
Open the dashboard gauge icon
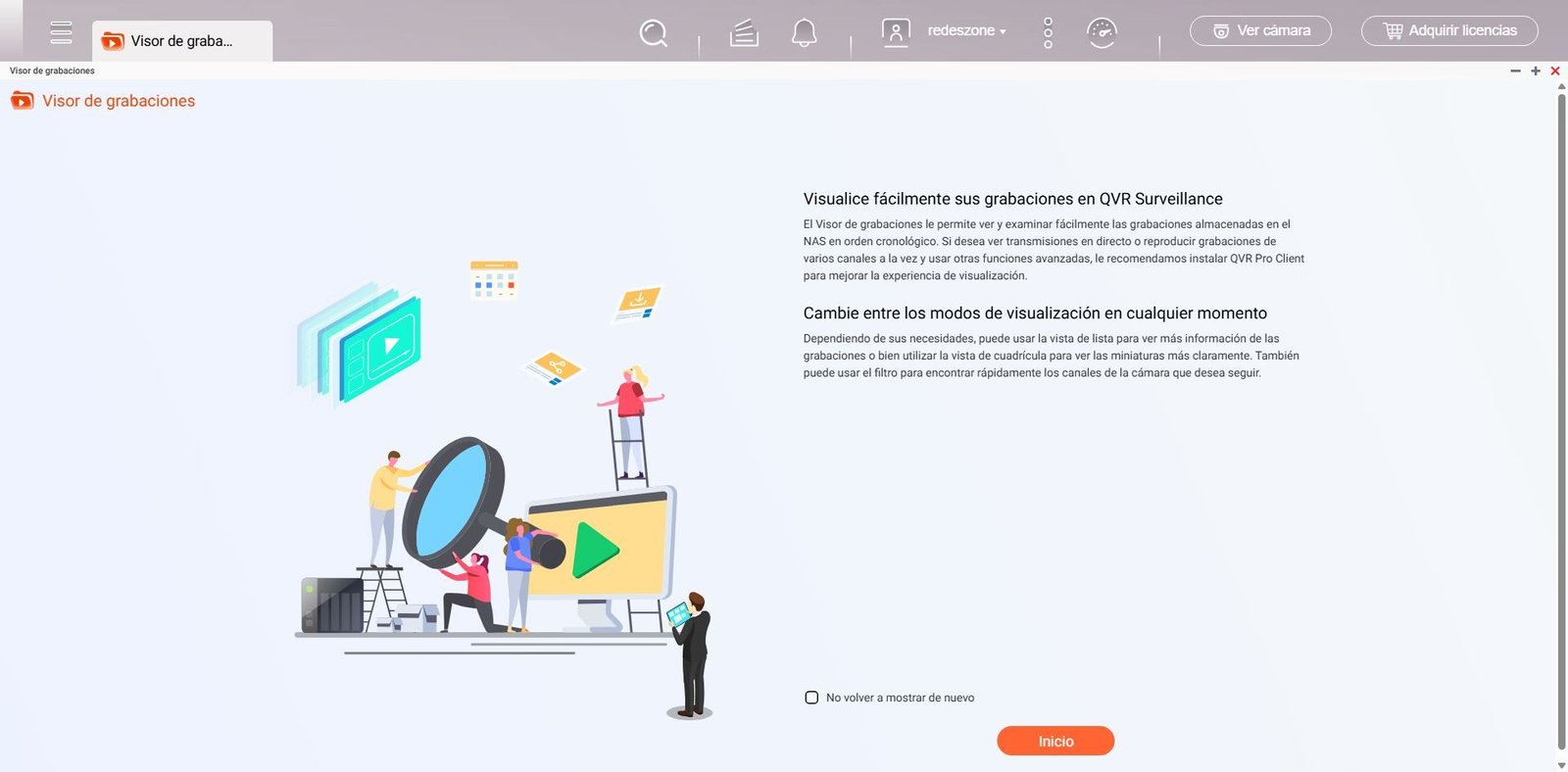click(1102, 32)
